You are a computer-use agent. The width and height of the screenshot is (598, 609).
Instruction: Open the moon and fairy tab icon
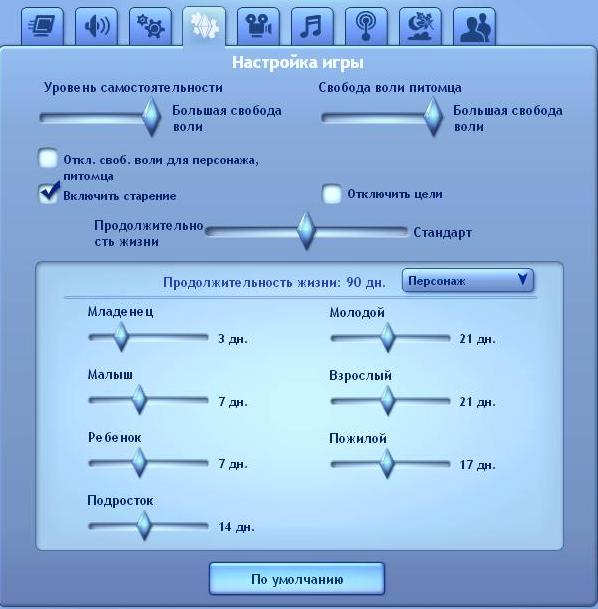pyautogui.click(x=420, y=27)
